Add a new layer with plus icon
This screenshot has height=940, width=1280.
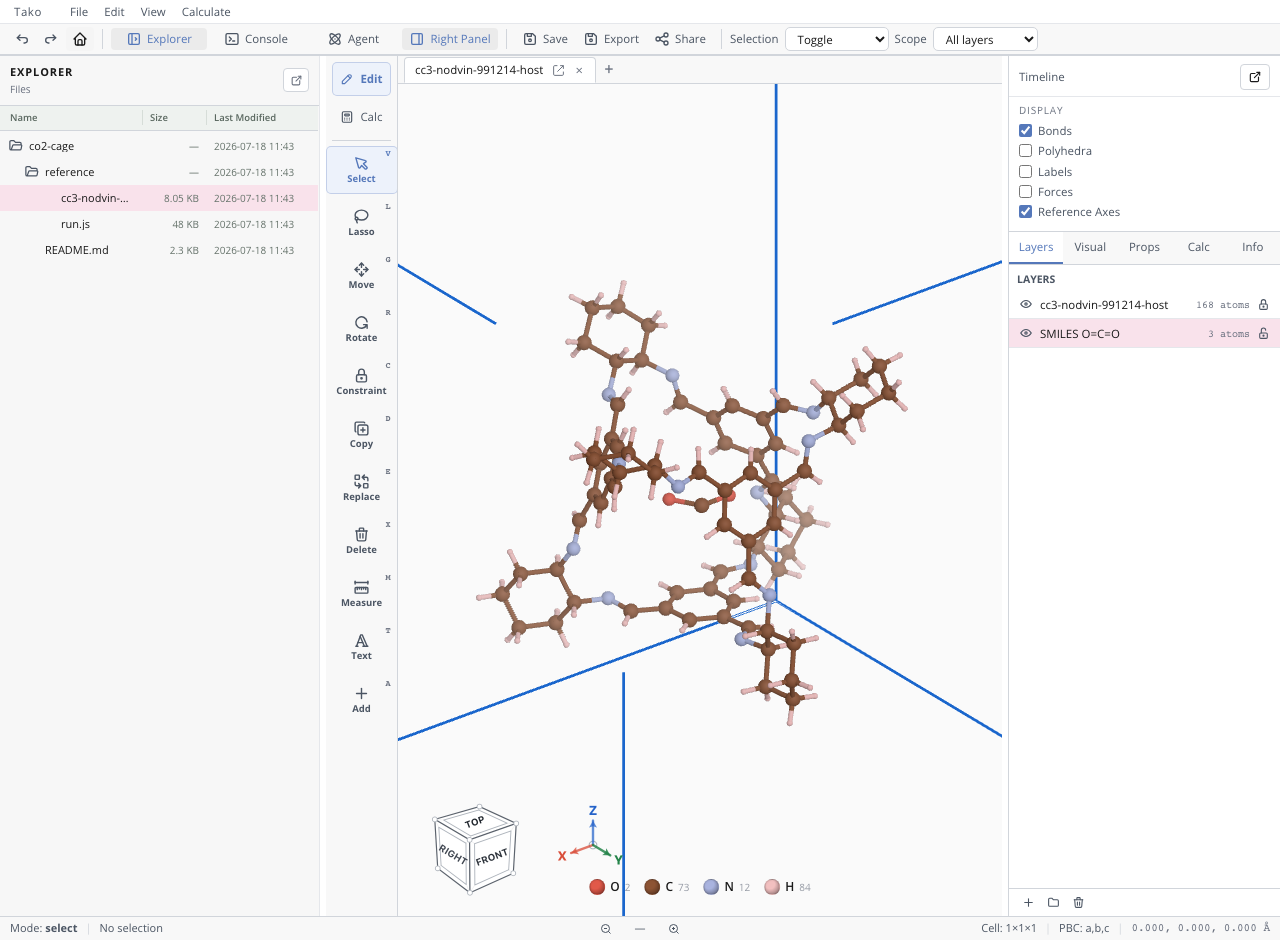click(x=1028, y=902)
